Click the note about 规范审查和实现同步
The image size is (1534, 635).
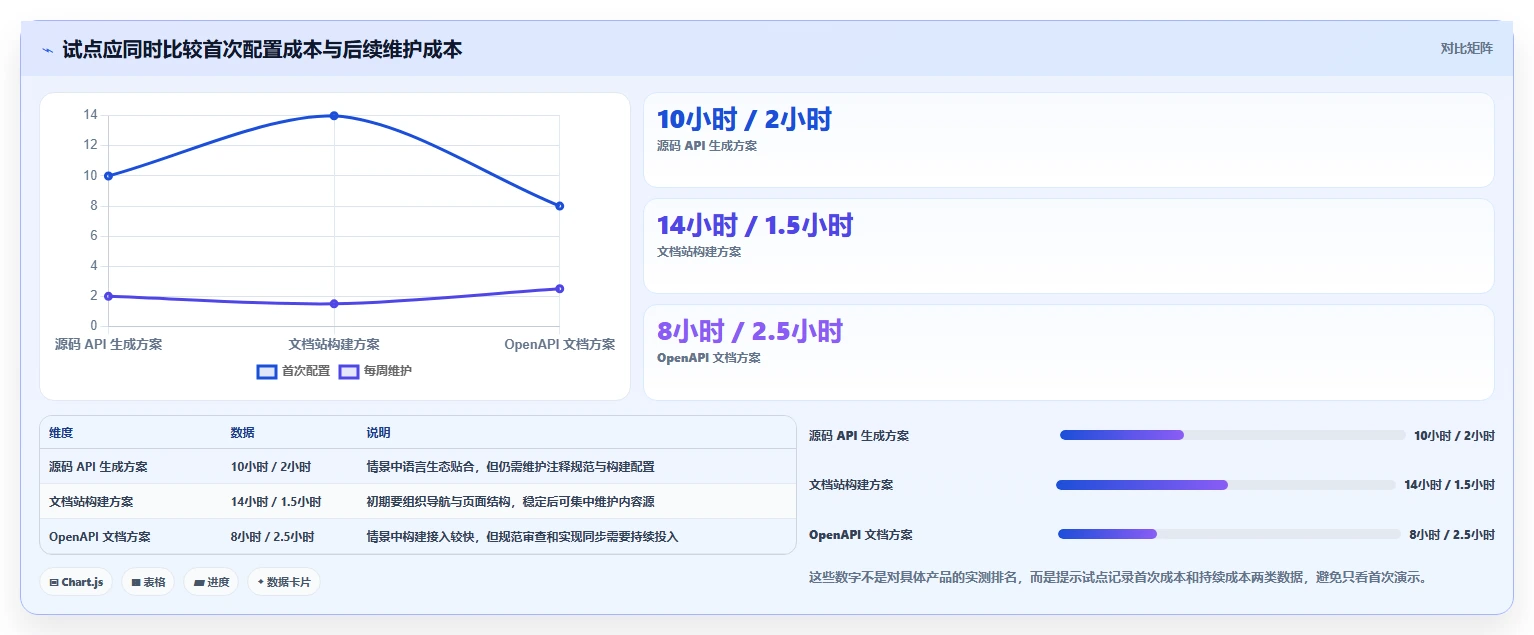coord(522,537)
